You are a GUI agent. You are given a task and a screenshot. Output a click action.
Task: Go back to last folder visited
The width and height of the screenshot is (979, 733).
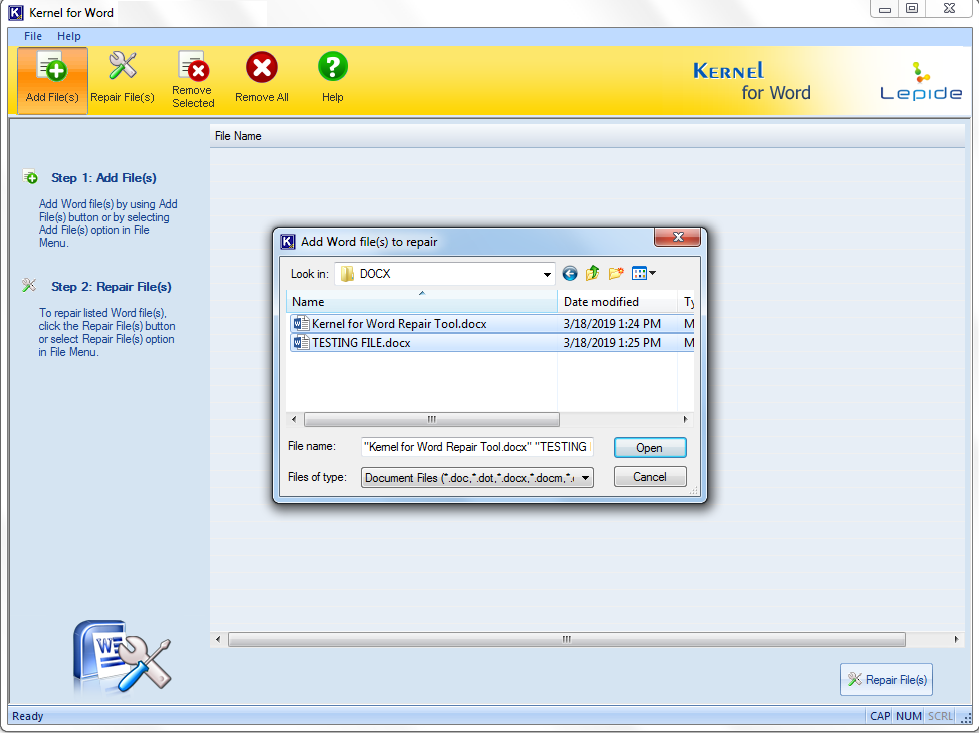[569, 273]
